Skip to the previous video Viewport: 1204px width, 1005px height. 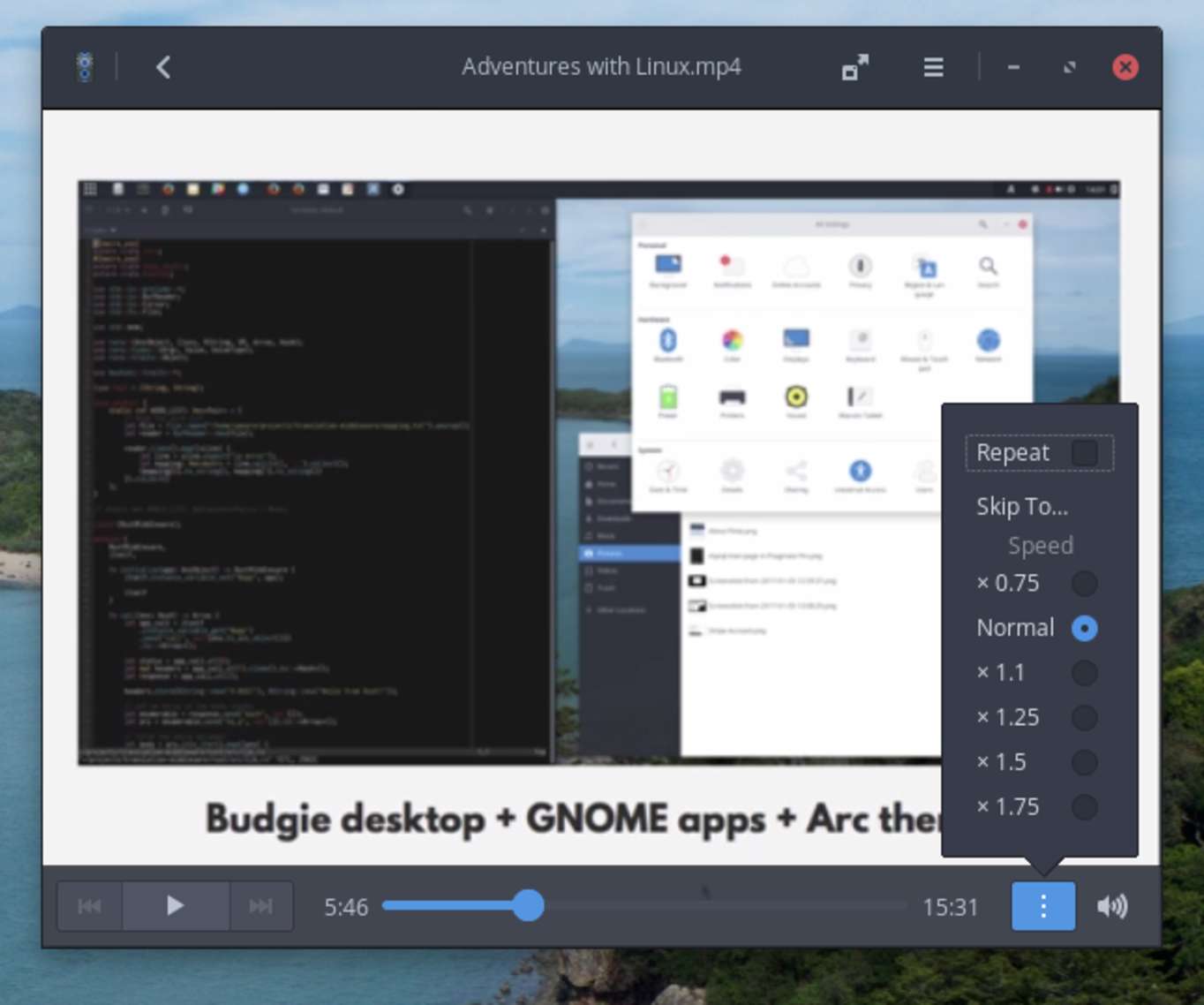point(89,906)
